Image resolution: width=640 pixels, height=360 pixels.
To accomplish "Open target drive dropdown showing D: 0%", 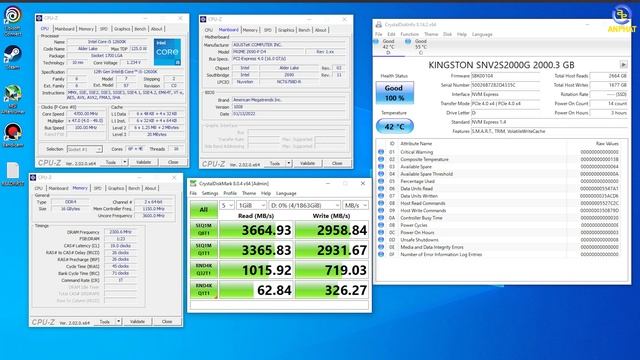I will tap(304, 205).
